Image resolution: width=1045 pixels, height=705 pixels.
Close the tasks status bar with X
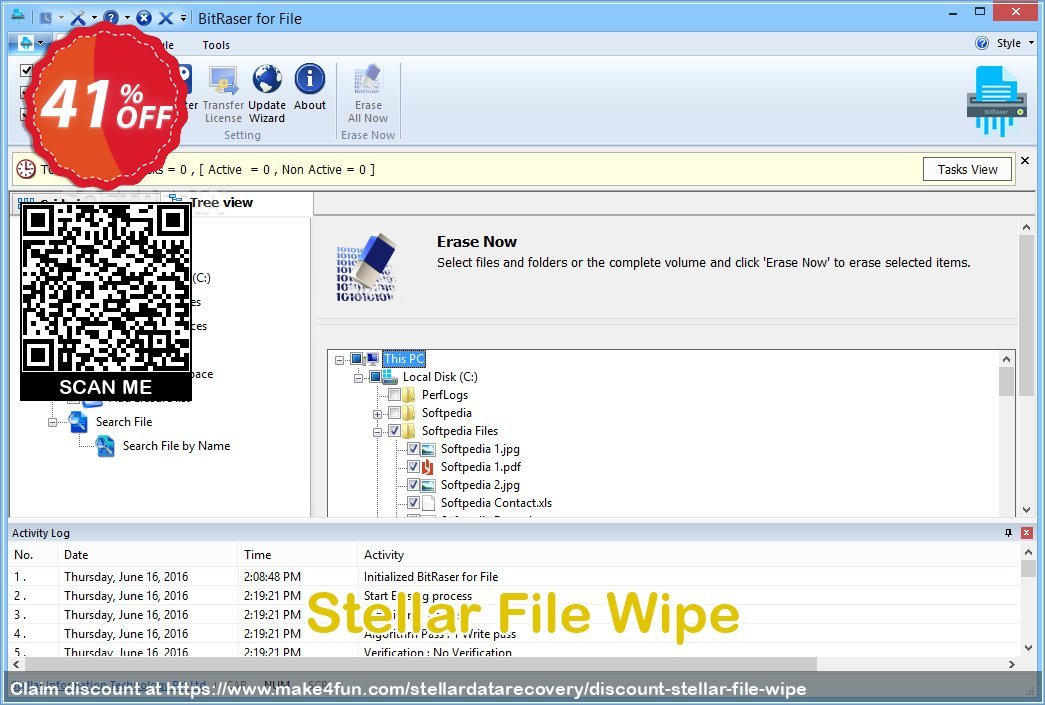tap(1025, 161)
